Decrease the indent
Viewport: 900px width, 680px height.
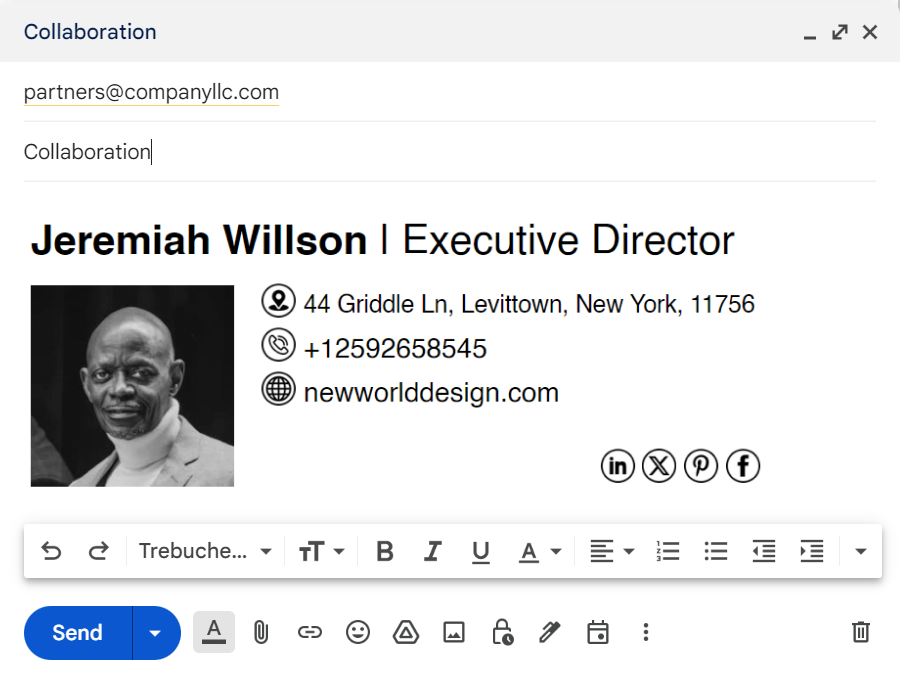click(x=764, y=551)
